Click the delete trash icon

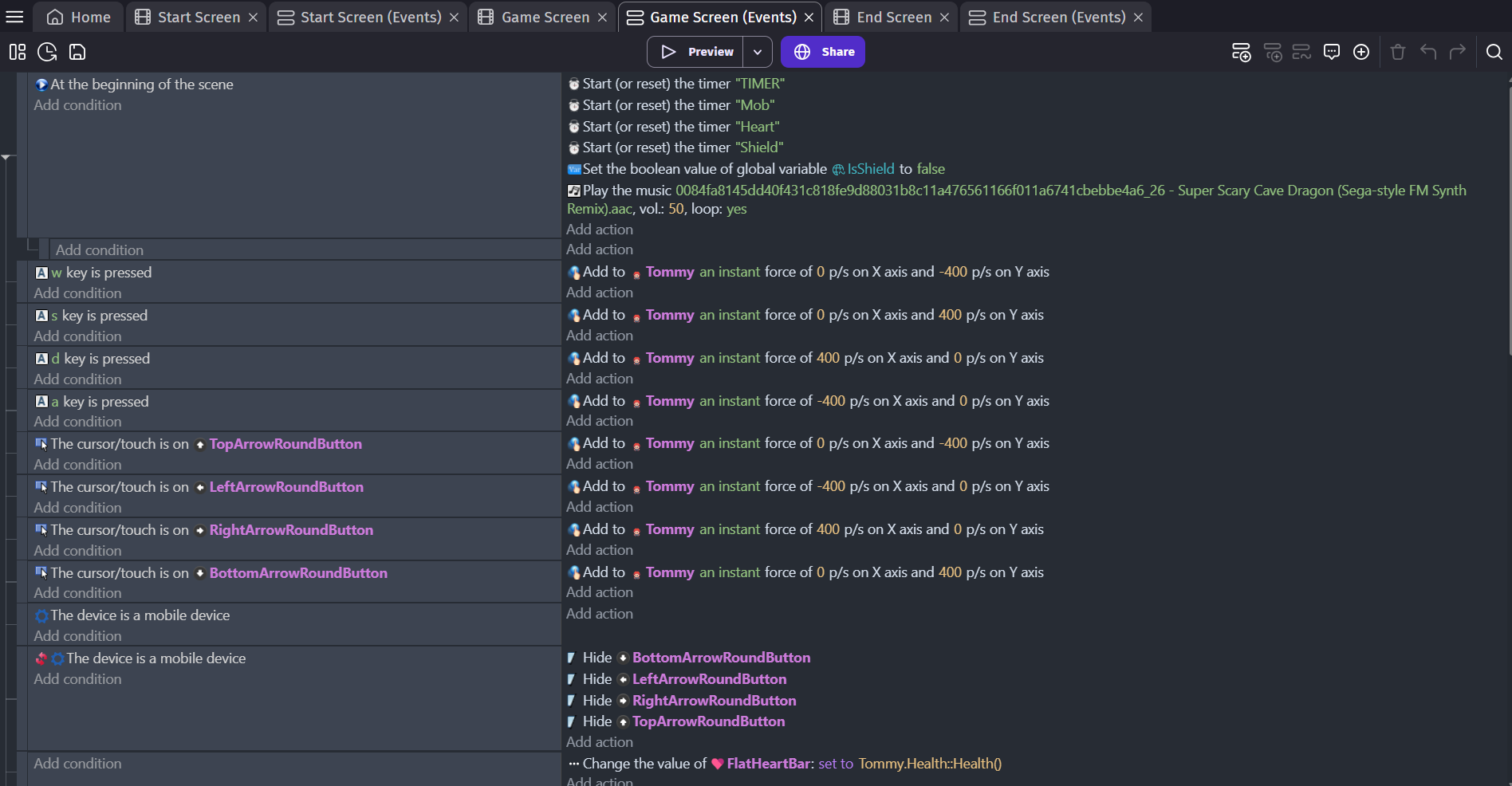[x=1397, y=52]
